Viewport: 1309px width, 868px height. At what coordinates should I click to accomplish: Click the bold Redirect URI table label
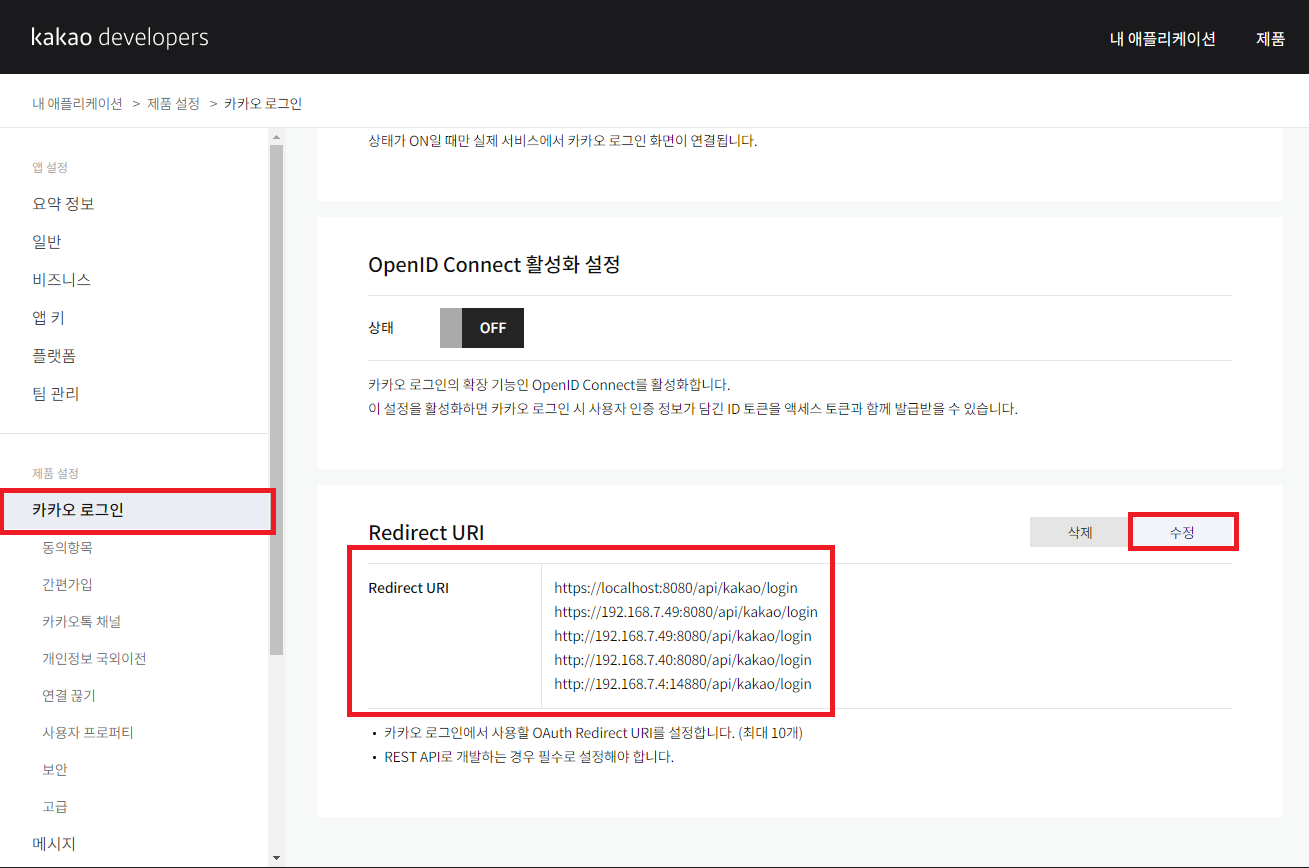pos(408,588)
